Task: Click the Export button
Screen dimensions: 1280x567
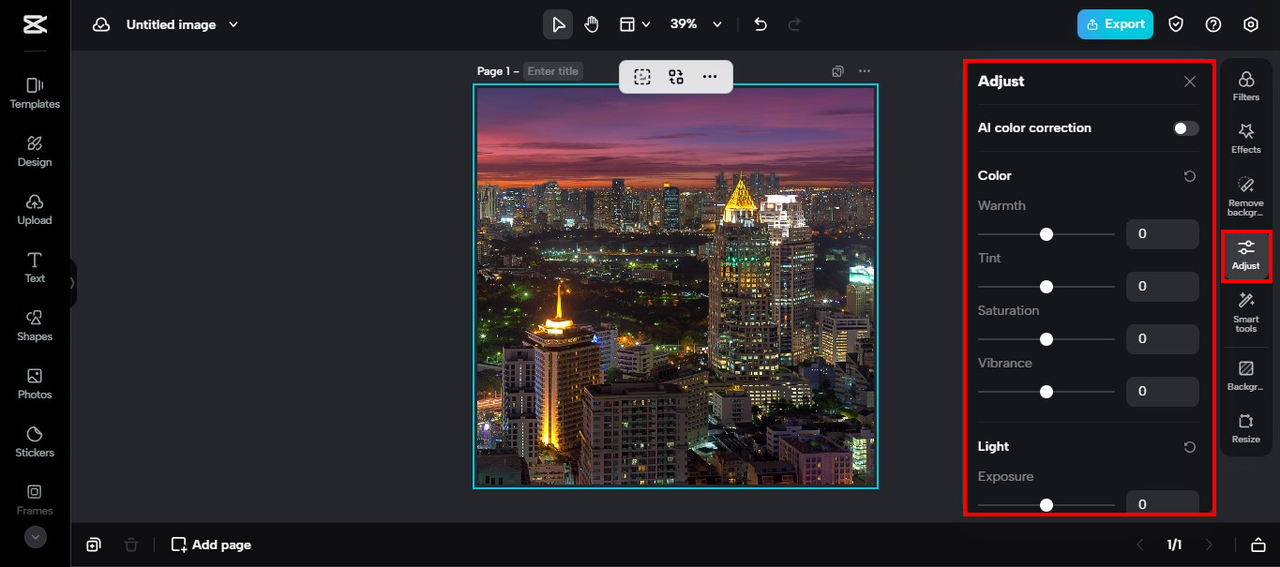Action: 1115,25
